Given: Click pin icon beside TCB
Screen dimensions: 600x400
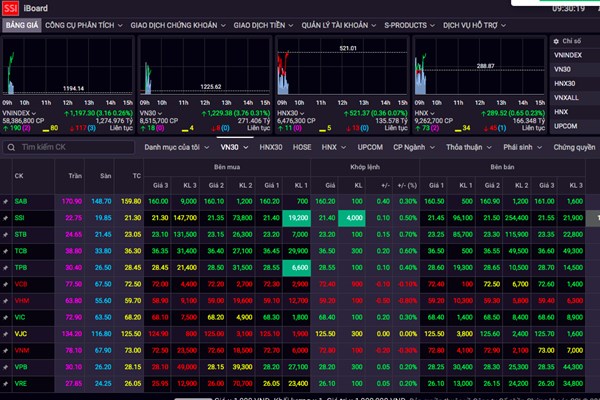Looking at the screenshot, I should click(x=7, y=250).
